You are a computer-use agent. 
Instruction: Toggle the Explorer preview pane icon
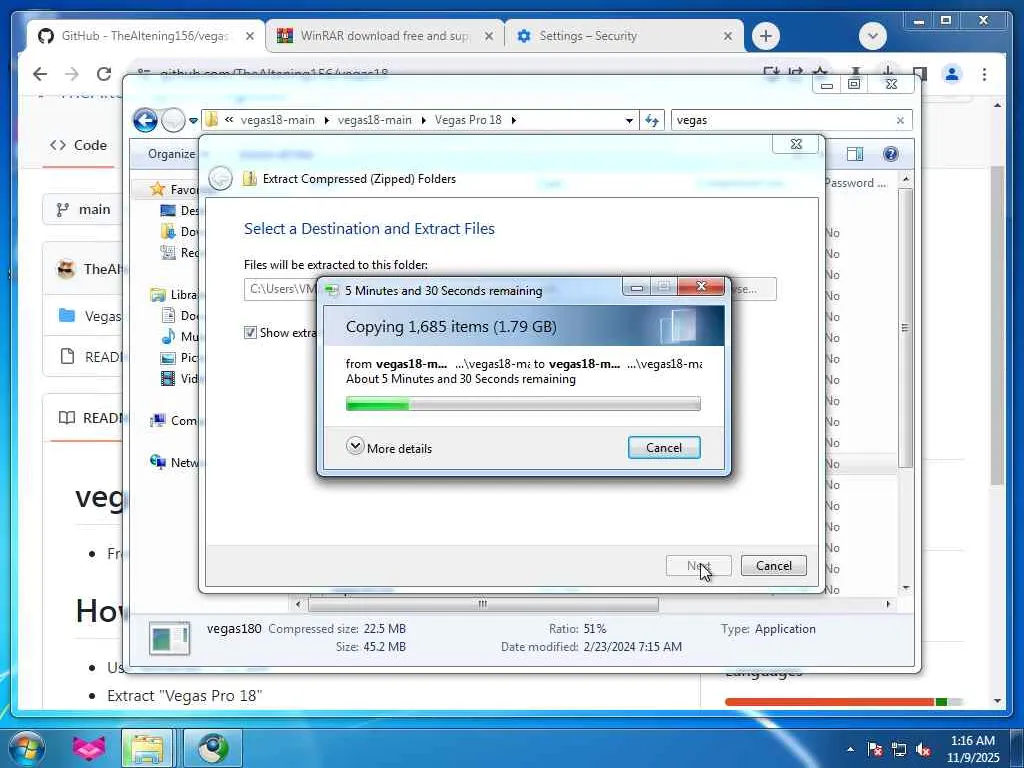point(855,154)
